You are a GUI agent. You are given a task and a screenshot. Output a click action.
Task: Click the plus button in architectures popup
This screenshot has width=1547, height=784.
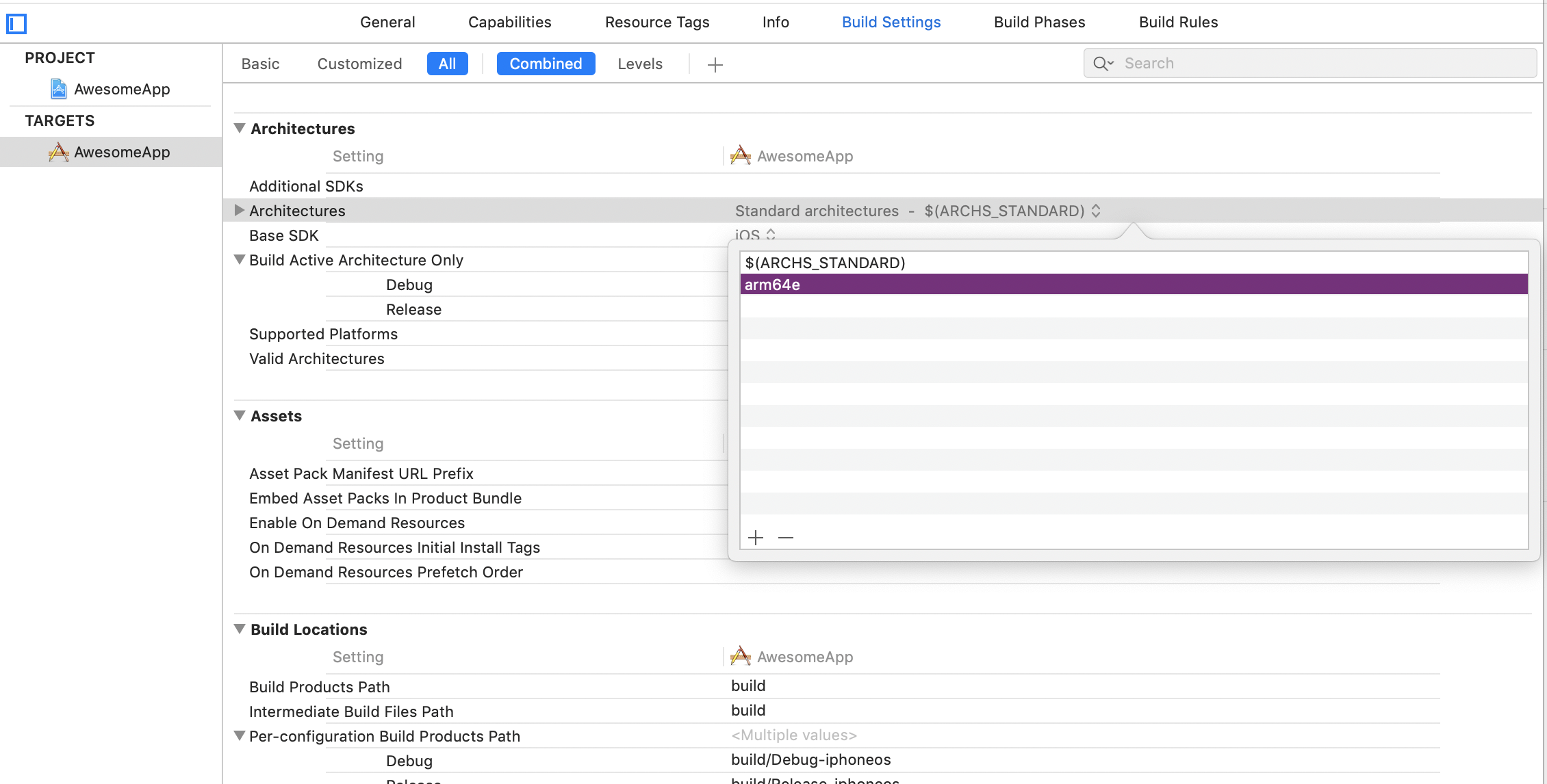pos(756,538)
